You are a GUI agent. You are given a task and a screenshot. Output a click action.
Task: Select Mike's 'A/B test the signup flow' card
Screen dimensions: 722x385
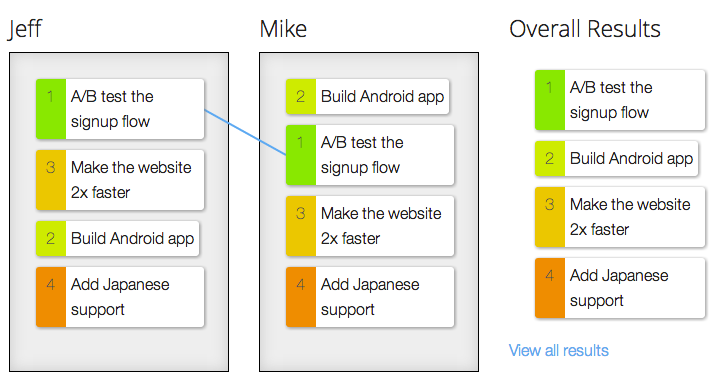(x=370, y=155)
